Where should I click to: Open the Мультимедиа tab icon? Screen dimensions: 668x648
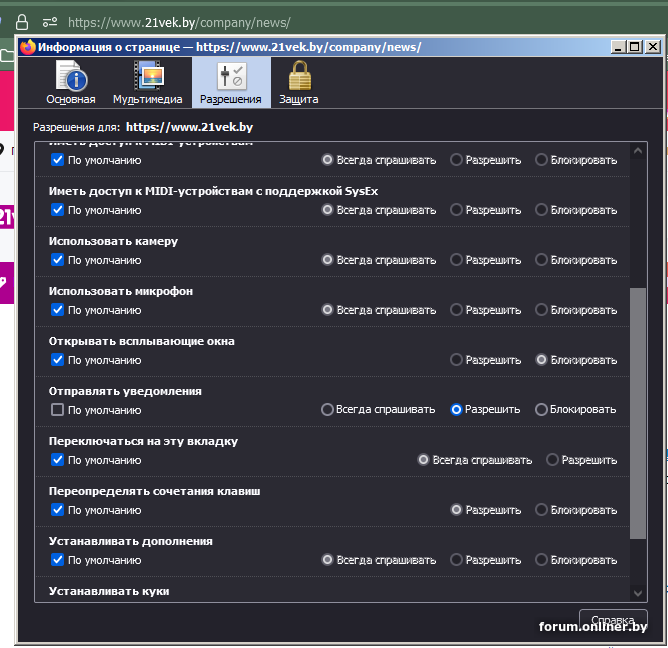click(147, 83)
